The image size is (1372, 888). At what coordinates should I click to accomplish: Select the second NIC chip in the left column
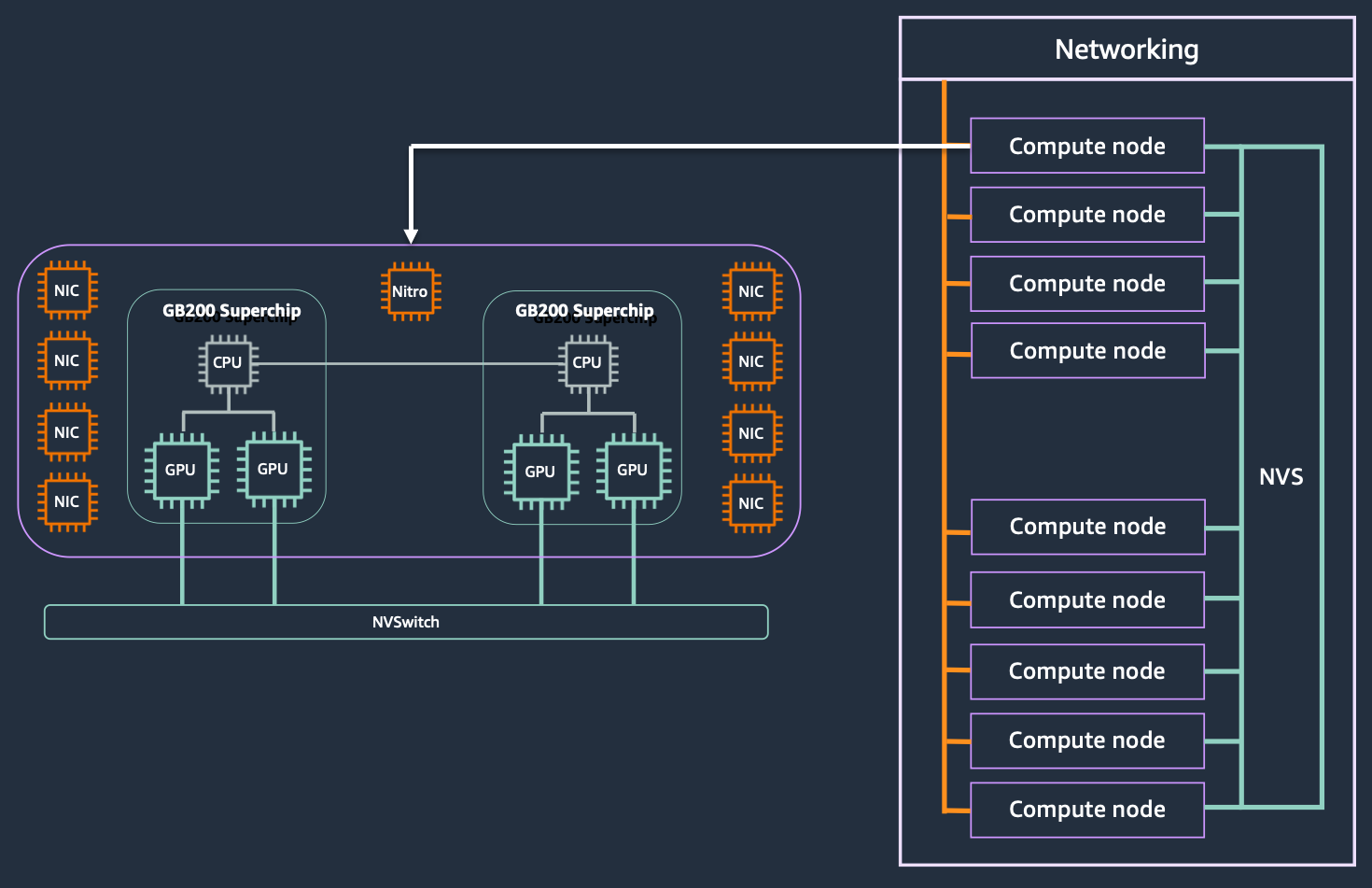click(67, 360)
